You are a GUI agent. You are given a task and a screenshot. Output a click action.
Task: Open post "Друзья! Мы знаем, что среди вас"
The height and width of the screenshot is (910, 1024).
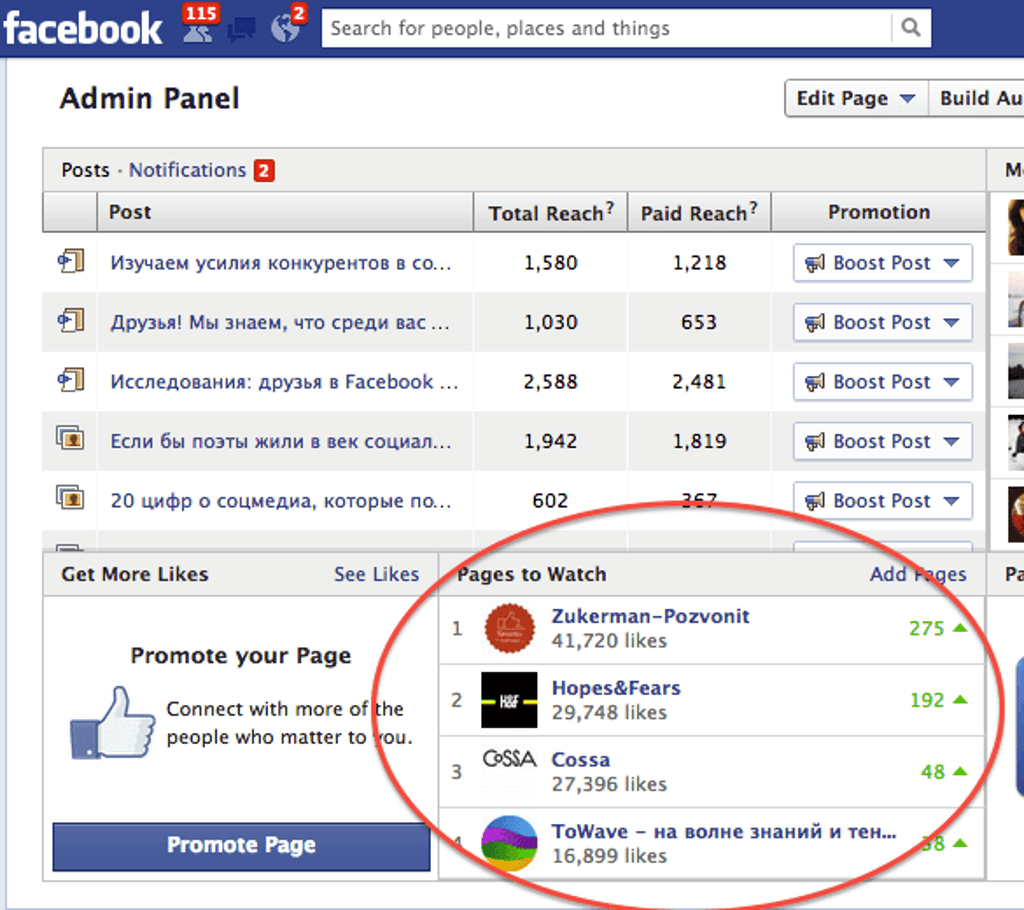click(x=280, y=322)
